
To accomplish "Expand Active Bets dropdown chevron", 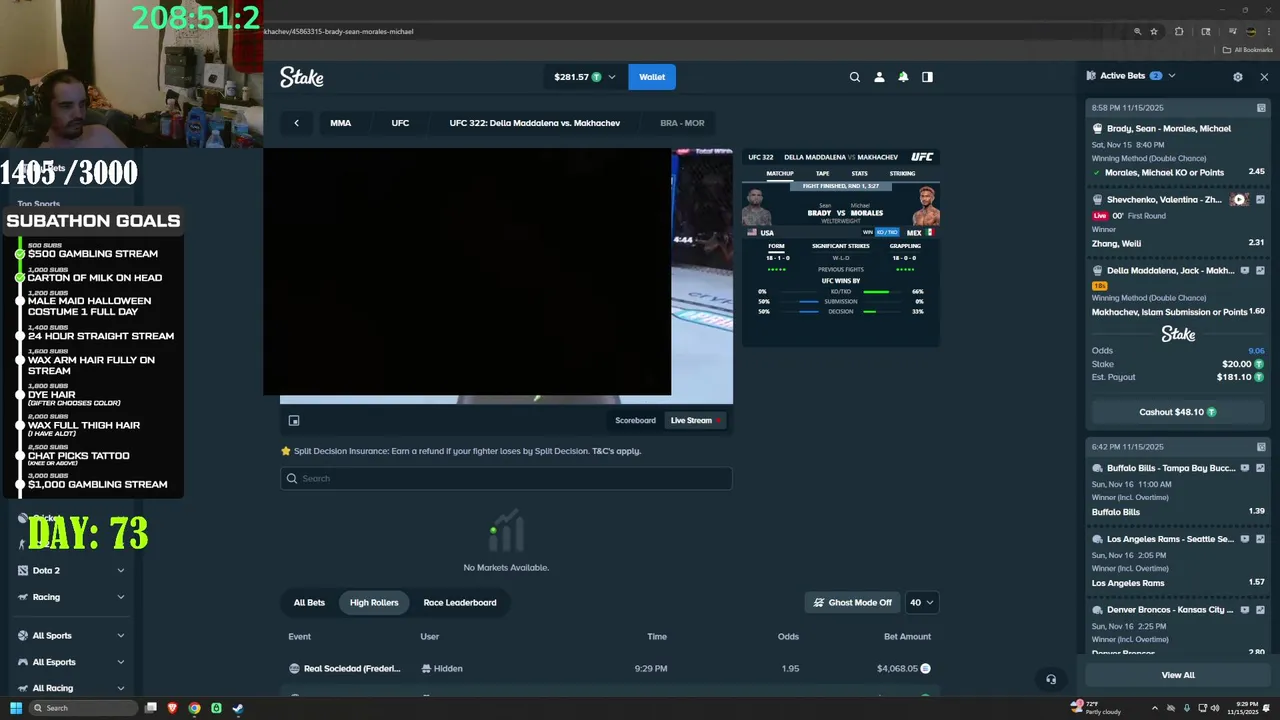I will click(1172, 76).
